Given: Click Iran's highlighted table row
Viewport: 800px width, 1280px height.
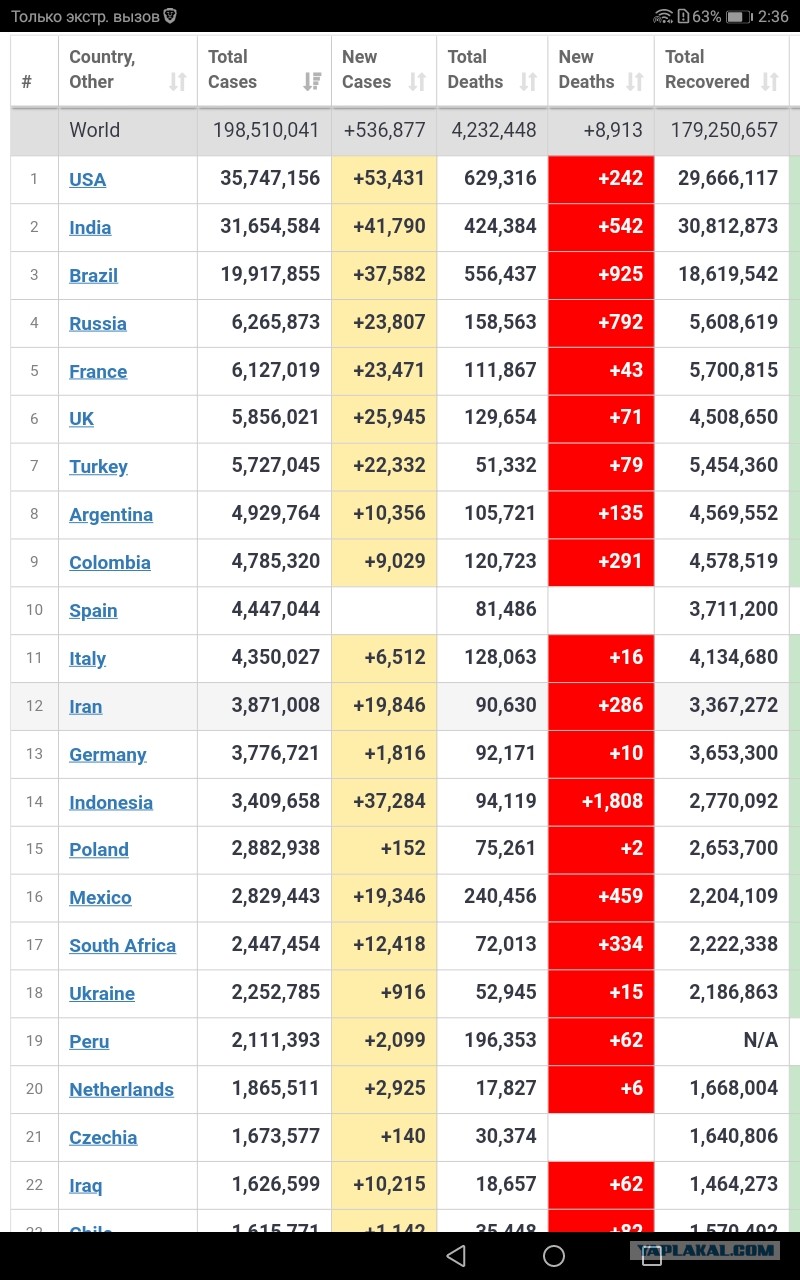Looking at the screenshot, I should point(400,706).
